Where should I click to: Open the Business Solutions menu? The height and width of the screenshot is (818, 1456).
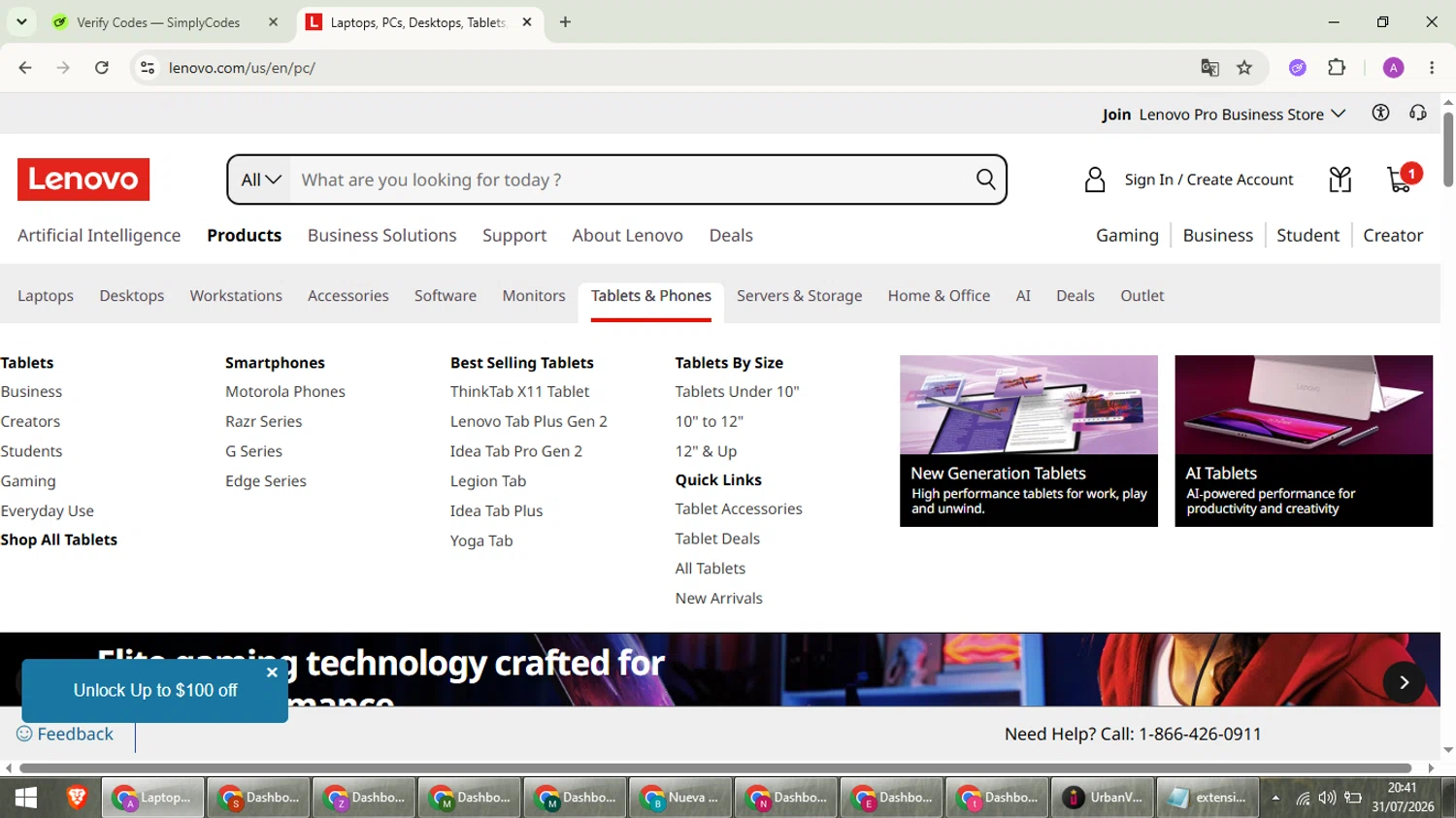[x=382, y=236]
